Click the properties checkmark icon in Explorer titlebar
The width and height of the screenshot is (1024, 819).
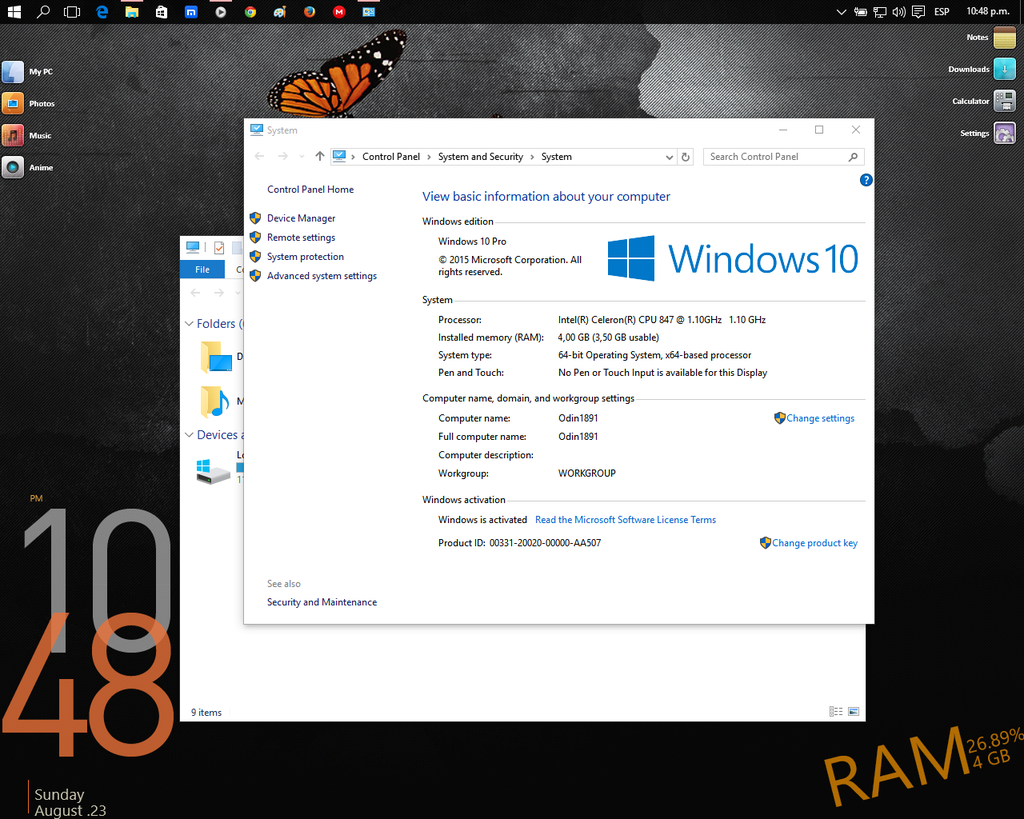219,248
